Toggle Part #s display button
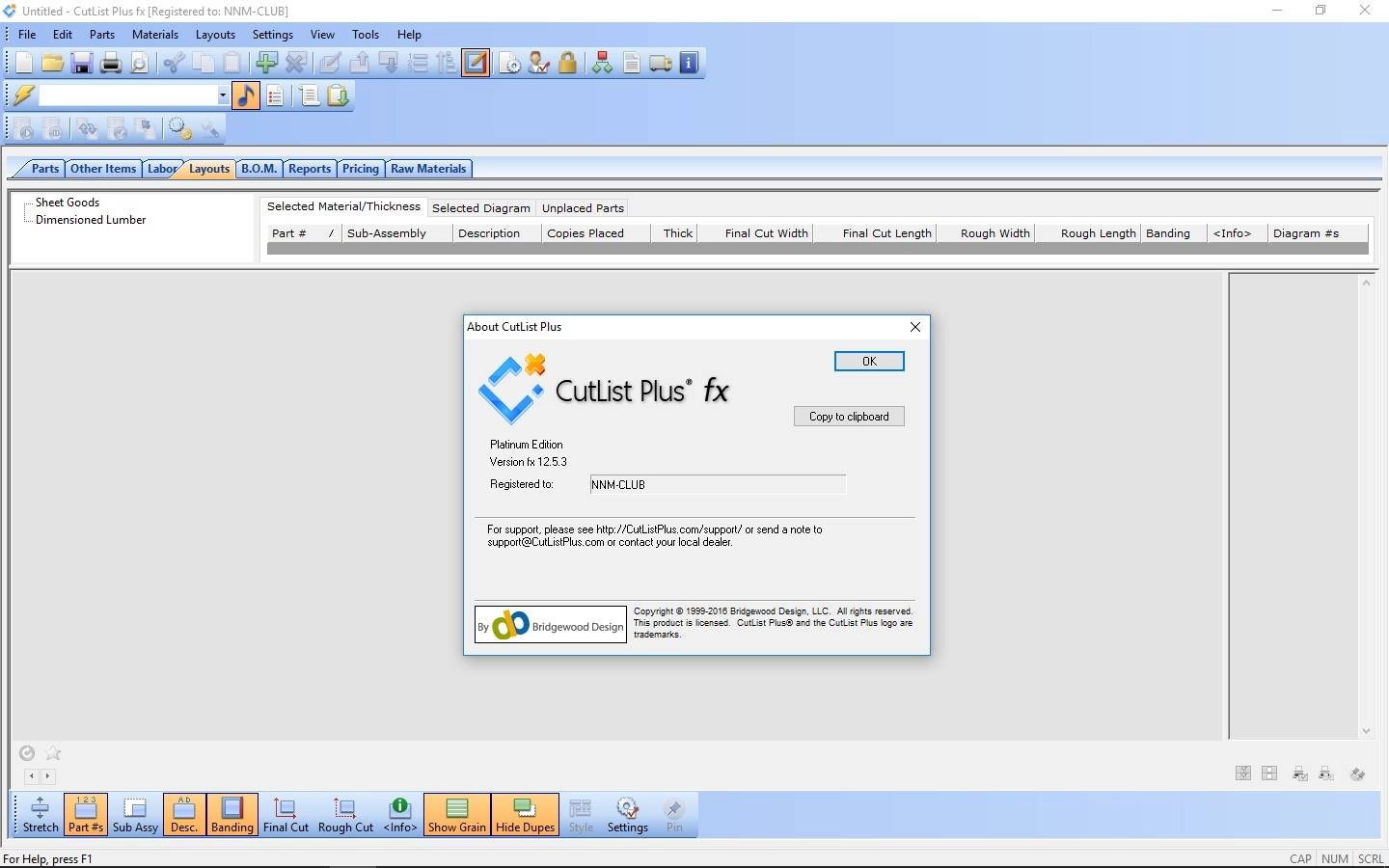This screenshot has height=868, width=1389. click(x=86, y=815)
